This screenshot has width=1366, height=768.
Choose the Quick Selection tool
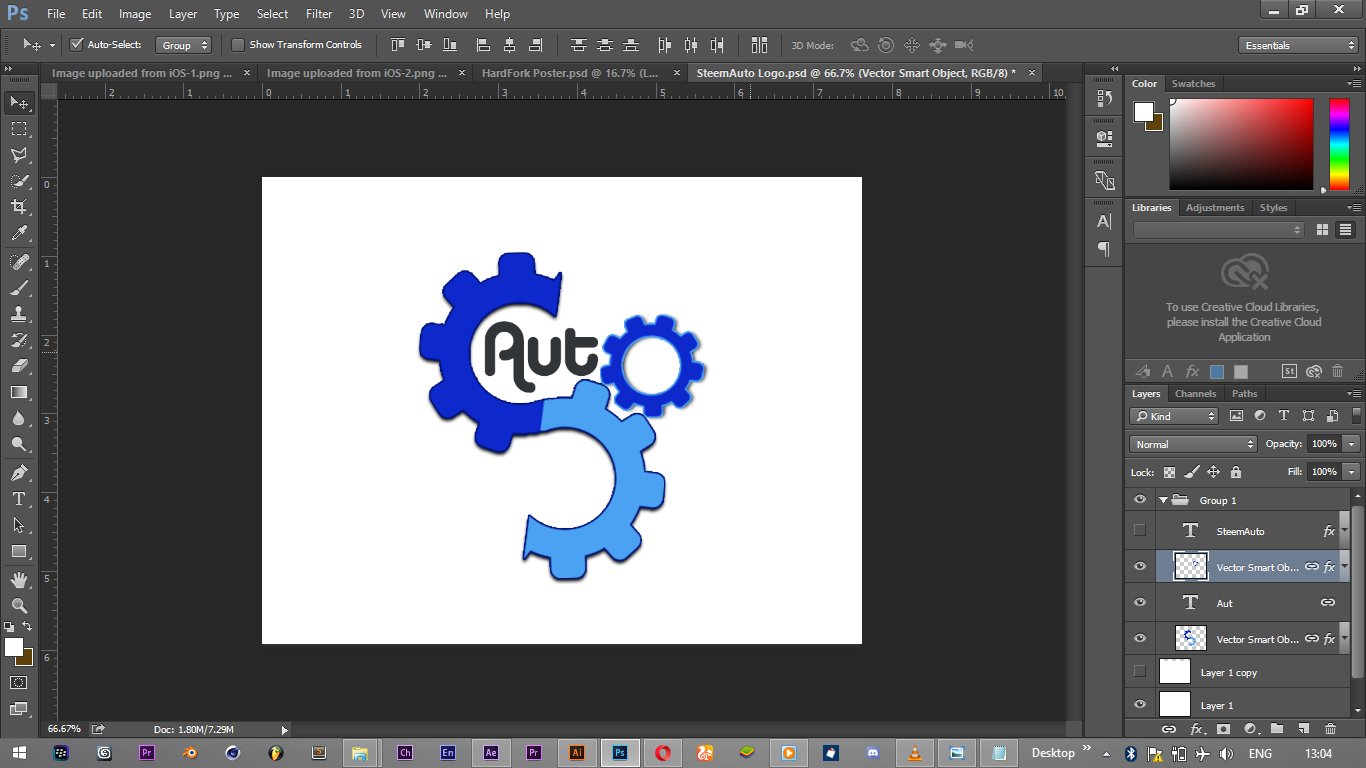(19, 181)
